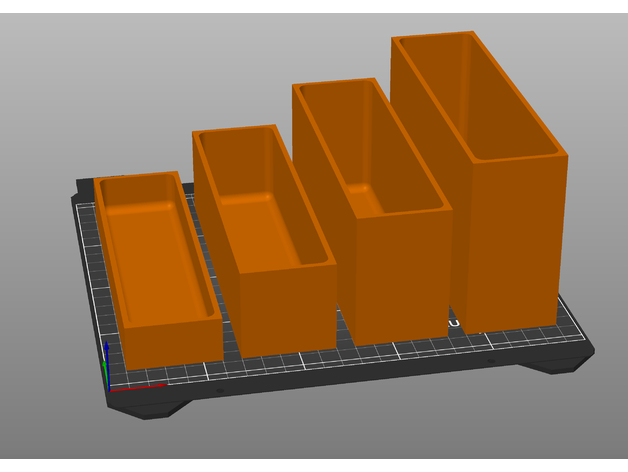Image resolution: width=628 pixels, height=472 pixels.
Task: Click the blue Z axis arrow
Action: coord(107,352)
